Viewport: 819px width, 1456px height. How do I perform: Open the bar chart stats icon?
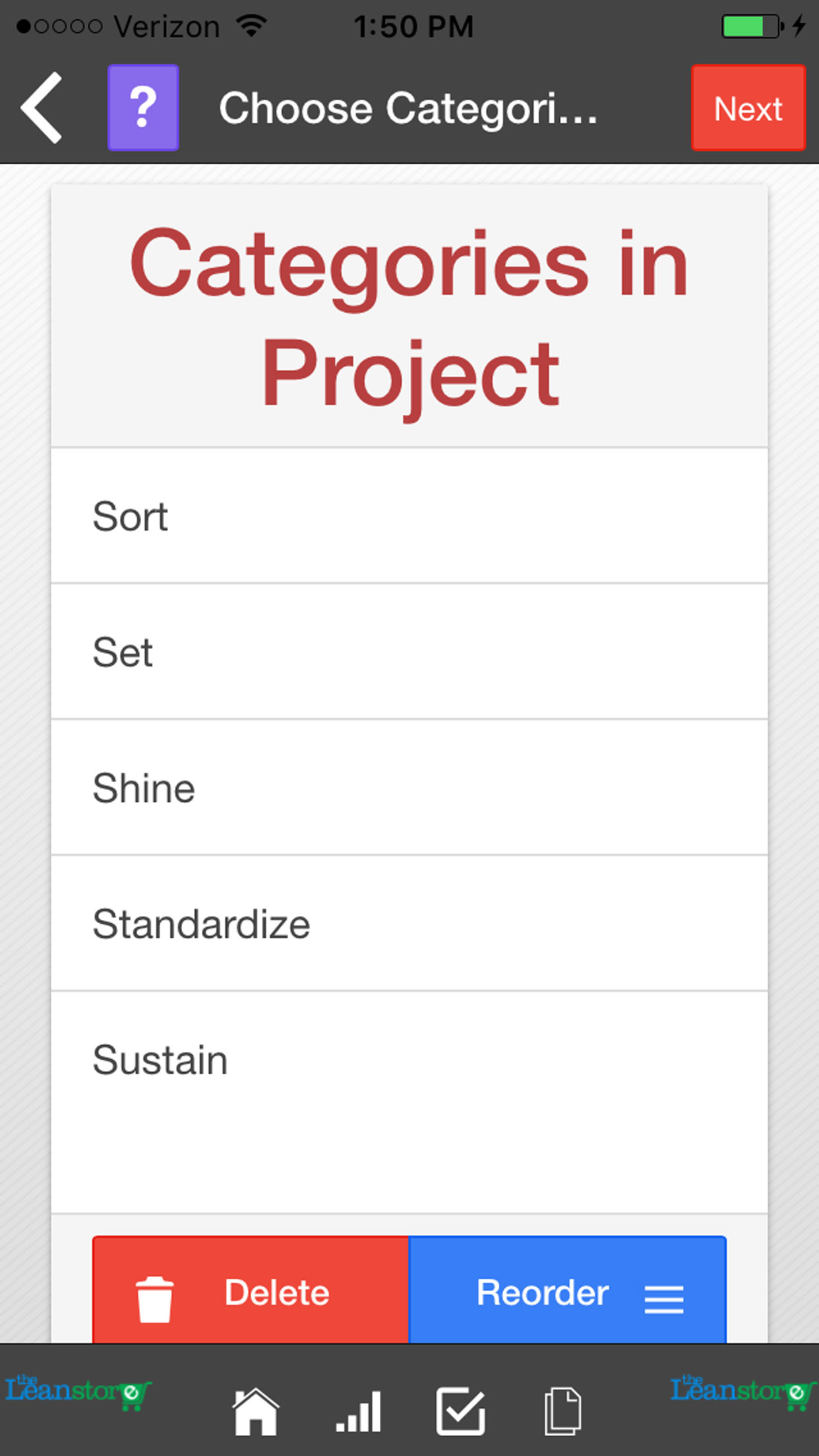tap(359, 1412)
